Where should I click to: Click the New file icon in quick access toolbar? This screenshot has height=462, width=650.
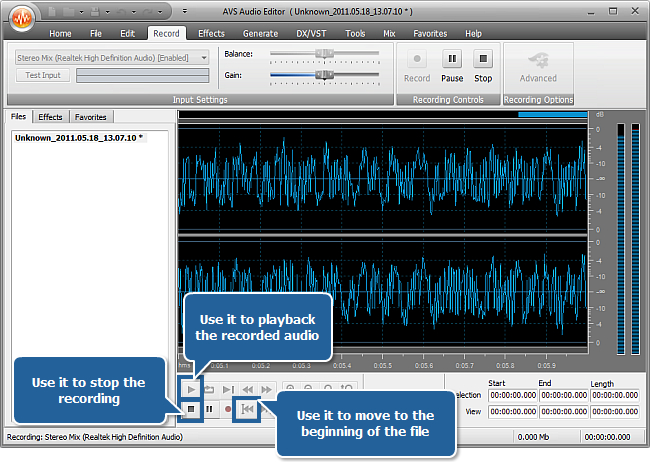pyautogui.click(x=52, y=12)
